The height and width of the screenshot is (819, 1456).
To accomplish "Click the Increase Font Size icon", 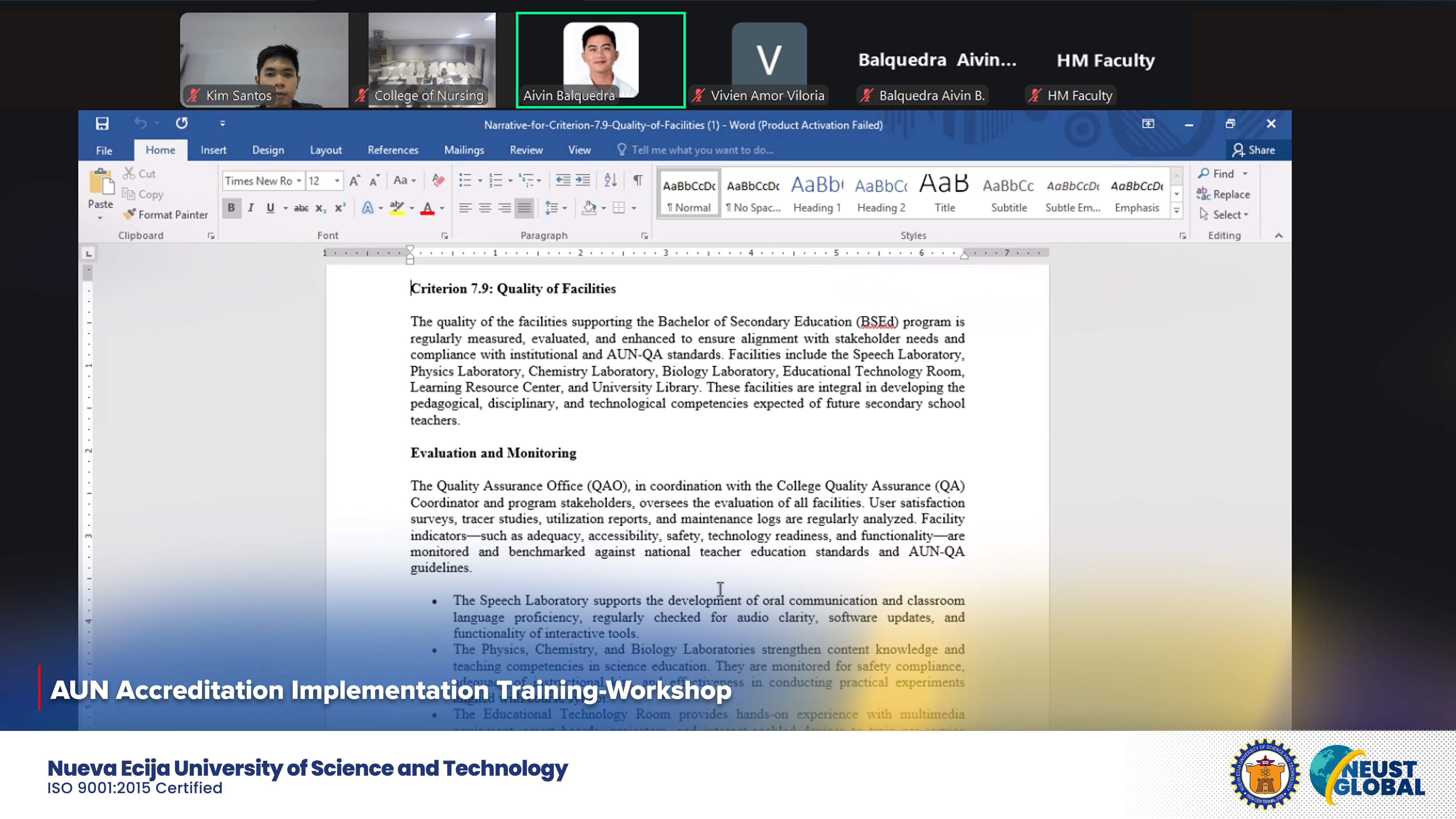I will 354,180.
